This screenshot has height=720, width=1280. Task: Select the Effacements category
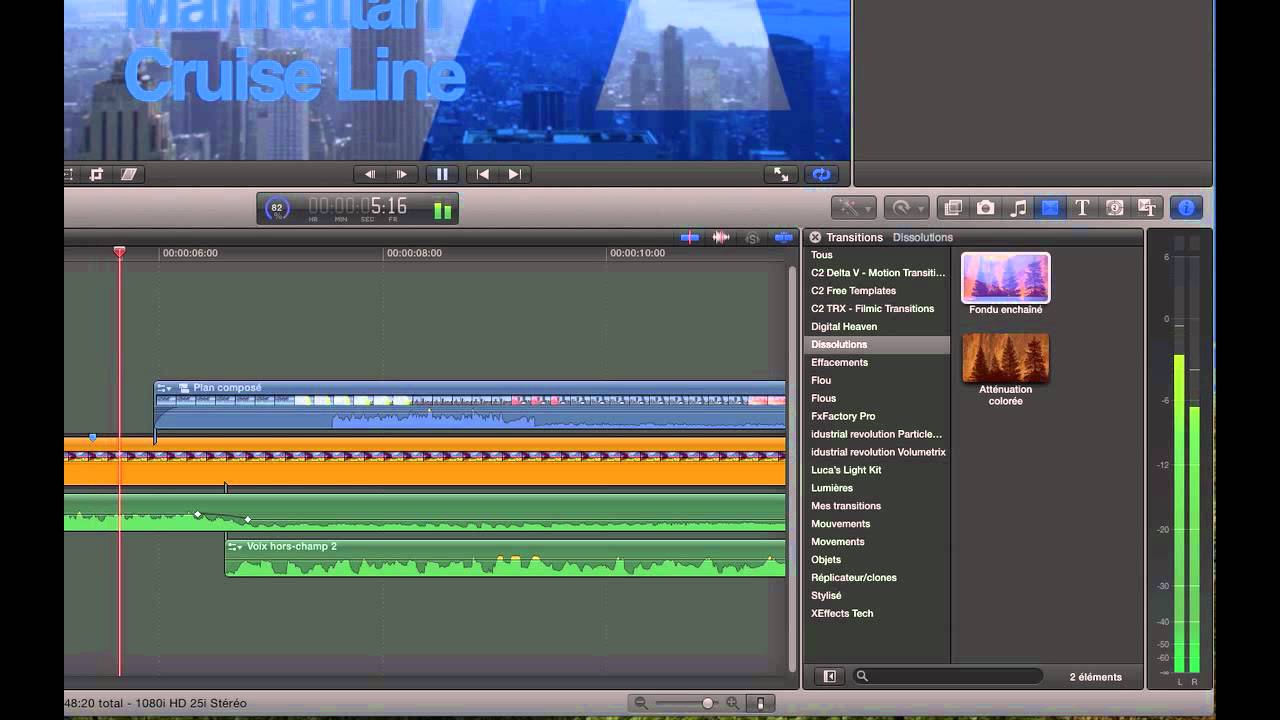(877, 363)
